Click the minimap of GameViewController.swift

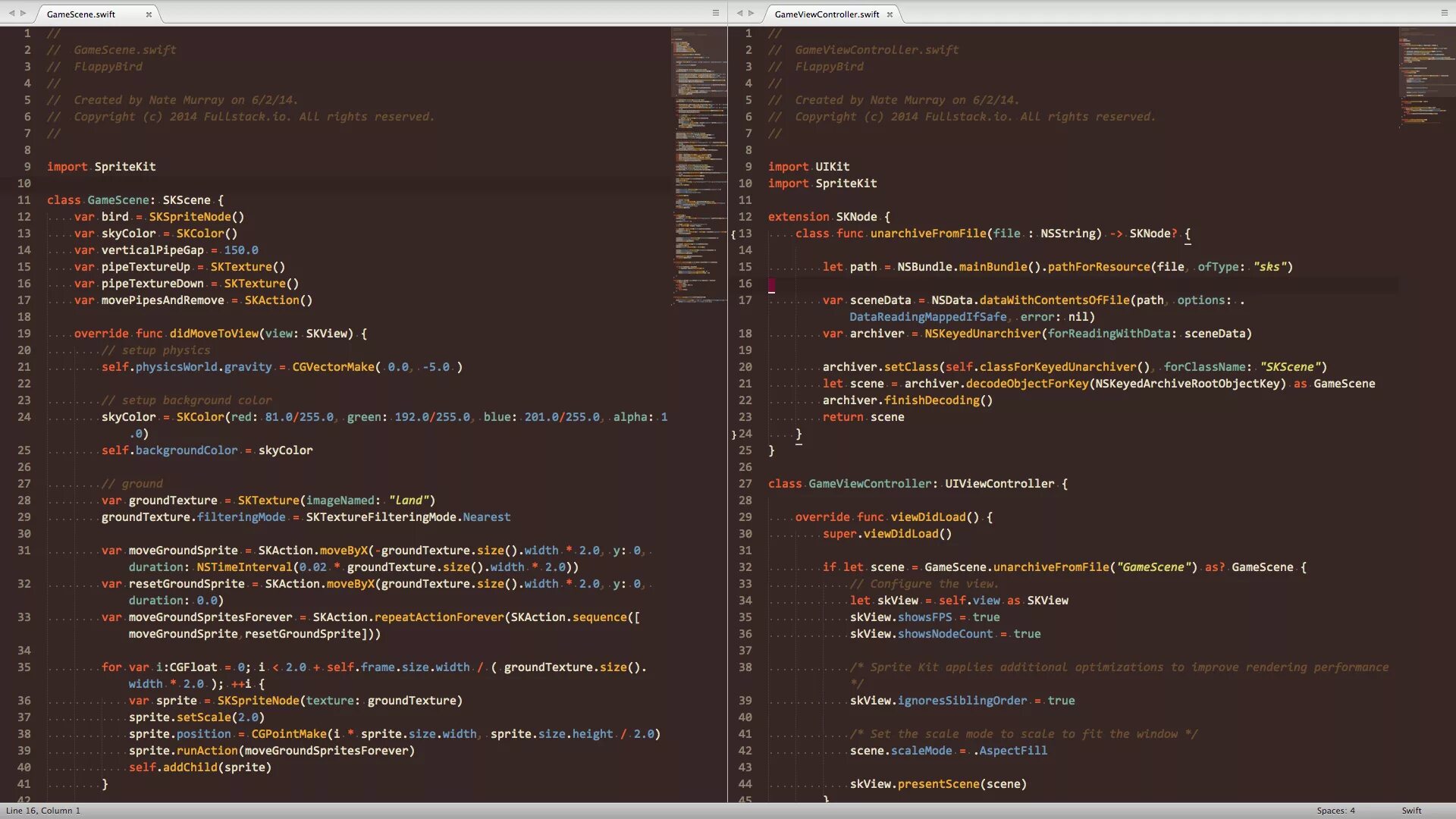(1426, 76)
